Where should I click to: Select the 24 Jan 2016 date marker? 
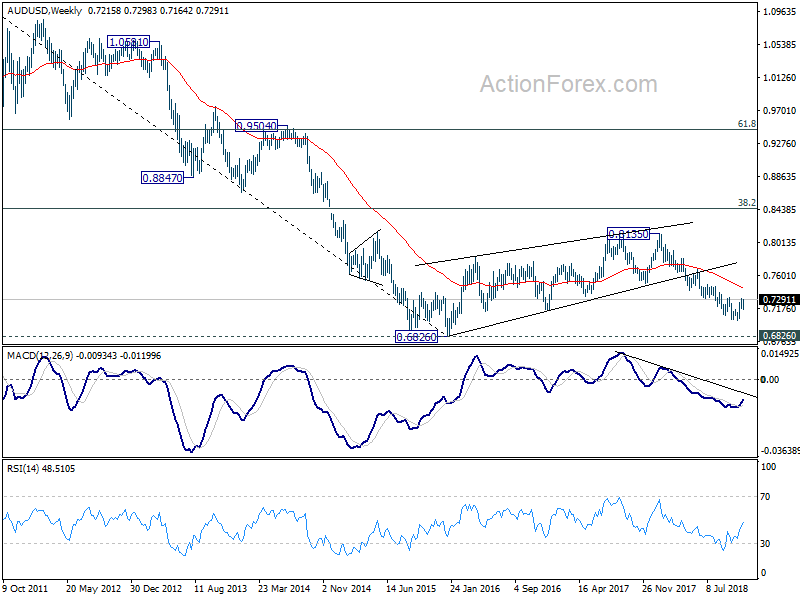(474, 588)
